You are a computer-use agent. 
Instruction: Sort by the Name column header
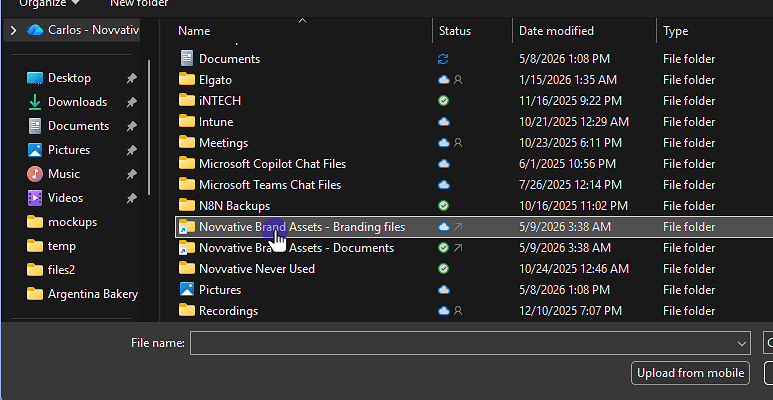194,31
